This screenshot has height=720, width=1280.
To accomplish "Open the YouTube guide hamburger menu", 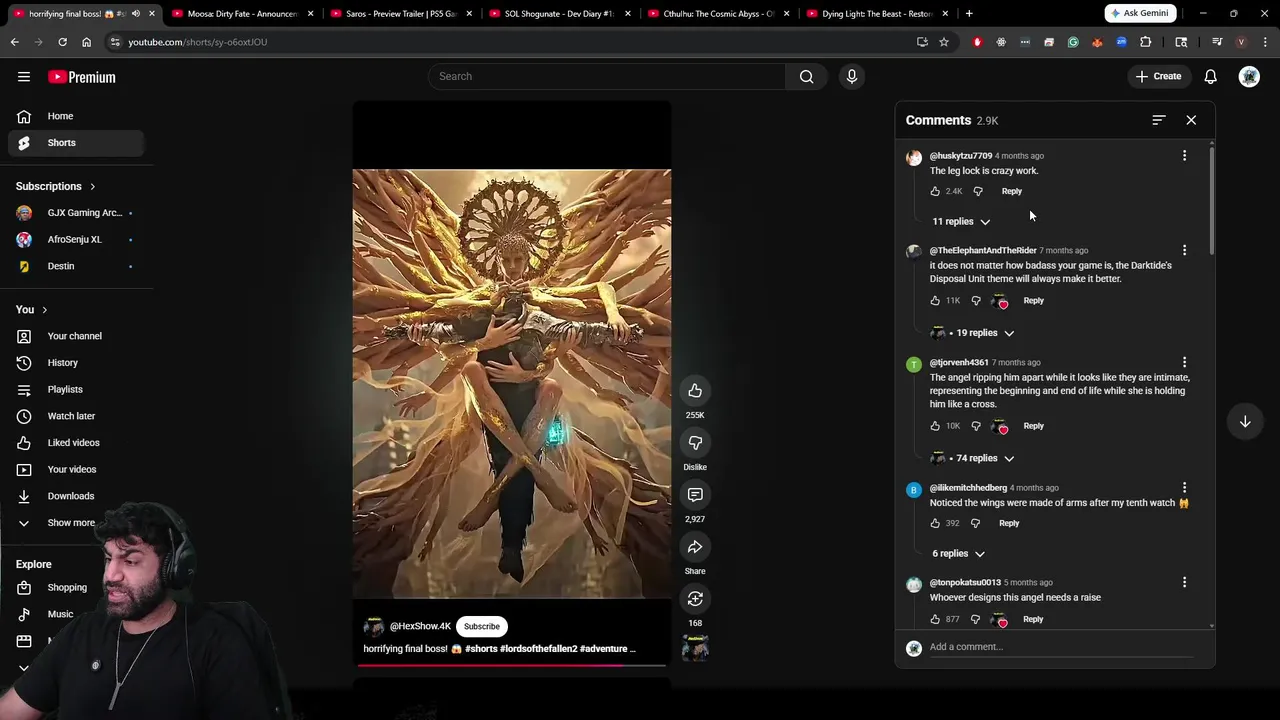I will pyautogui.click(x=24, y=77).
